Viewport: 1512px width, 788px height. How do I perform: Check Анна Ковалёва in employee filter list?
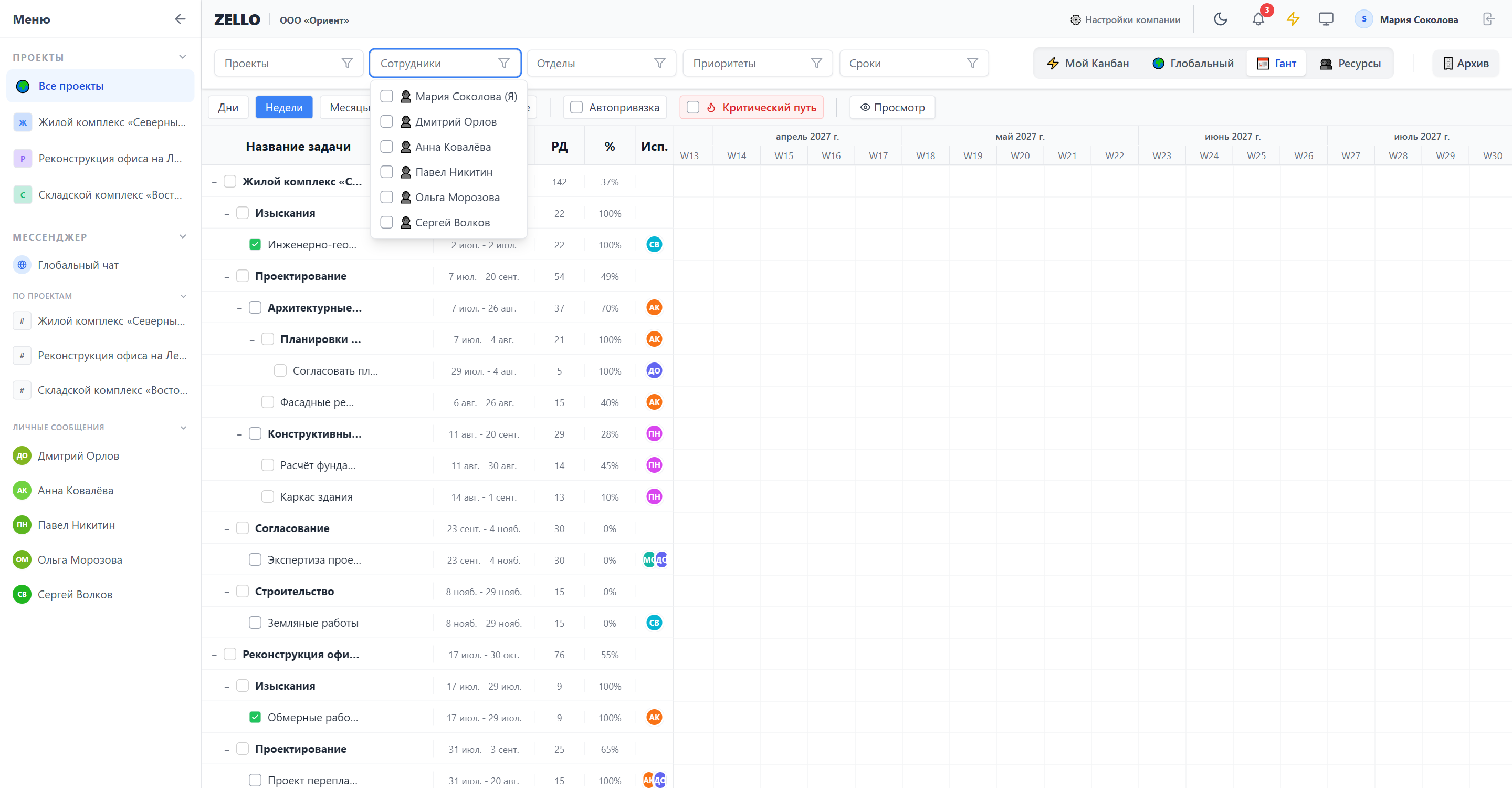[x=386, y=147]
